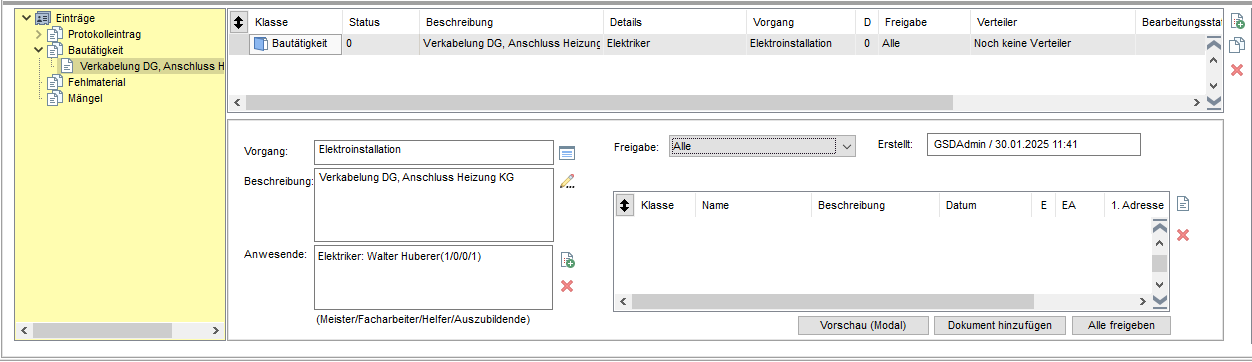The image size is (1252, 362).
Task: Click the Verteiler column header
Action: click(x=1052, y=22)
